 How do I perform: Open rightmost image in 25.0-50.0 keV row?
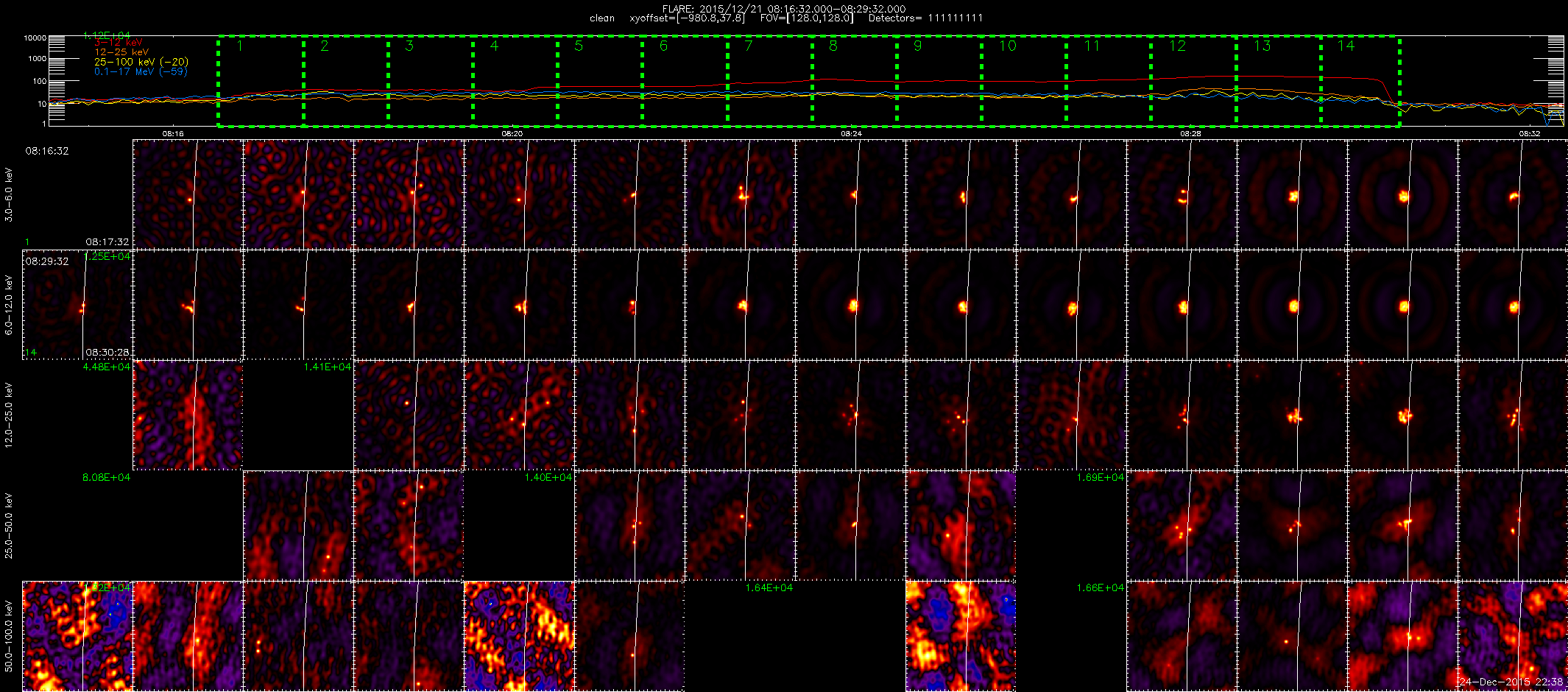click(1513, 526)
